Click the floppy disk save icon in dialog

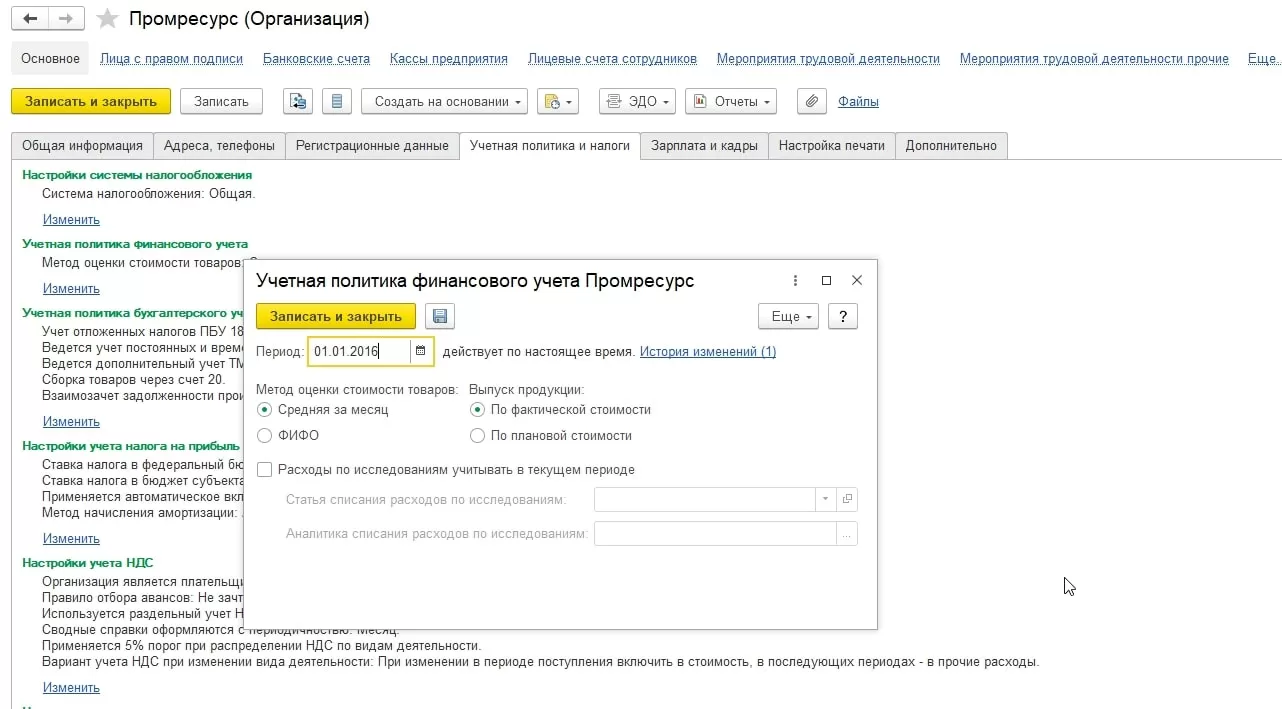coord(439,316)
